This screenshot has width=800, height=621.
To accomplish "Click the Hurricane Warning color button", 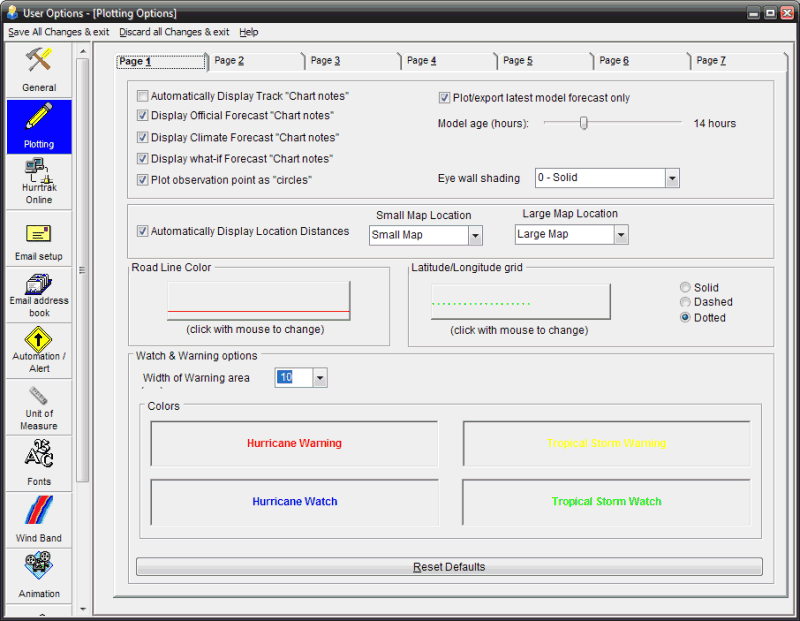I will (x=294, y=443).
